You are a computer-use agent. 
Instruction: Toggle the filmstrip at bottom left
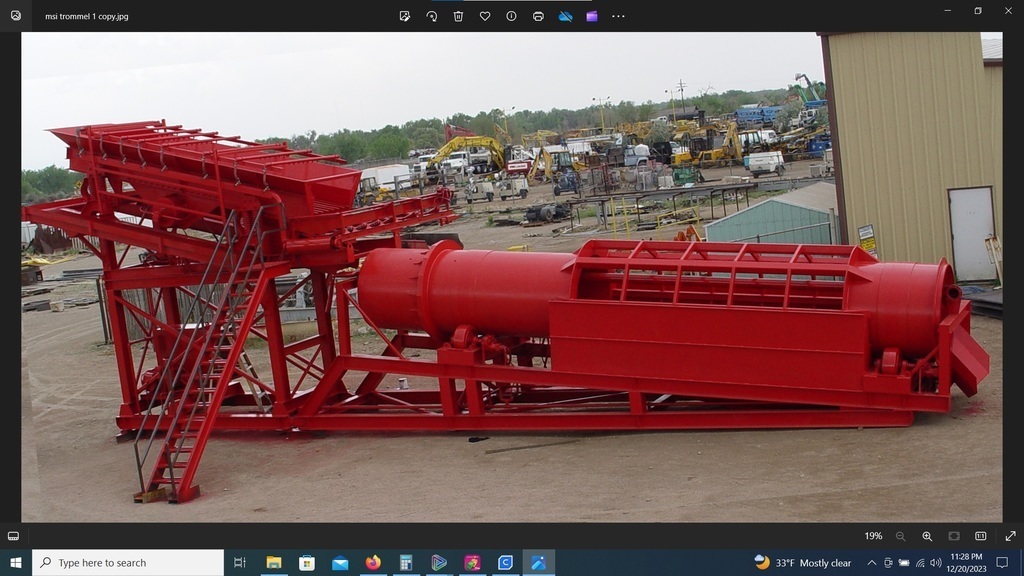pyautogui.click(x=13, y=536)
